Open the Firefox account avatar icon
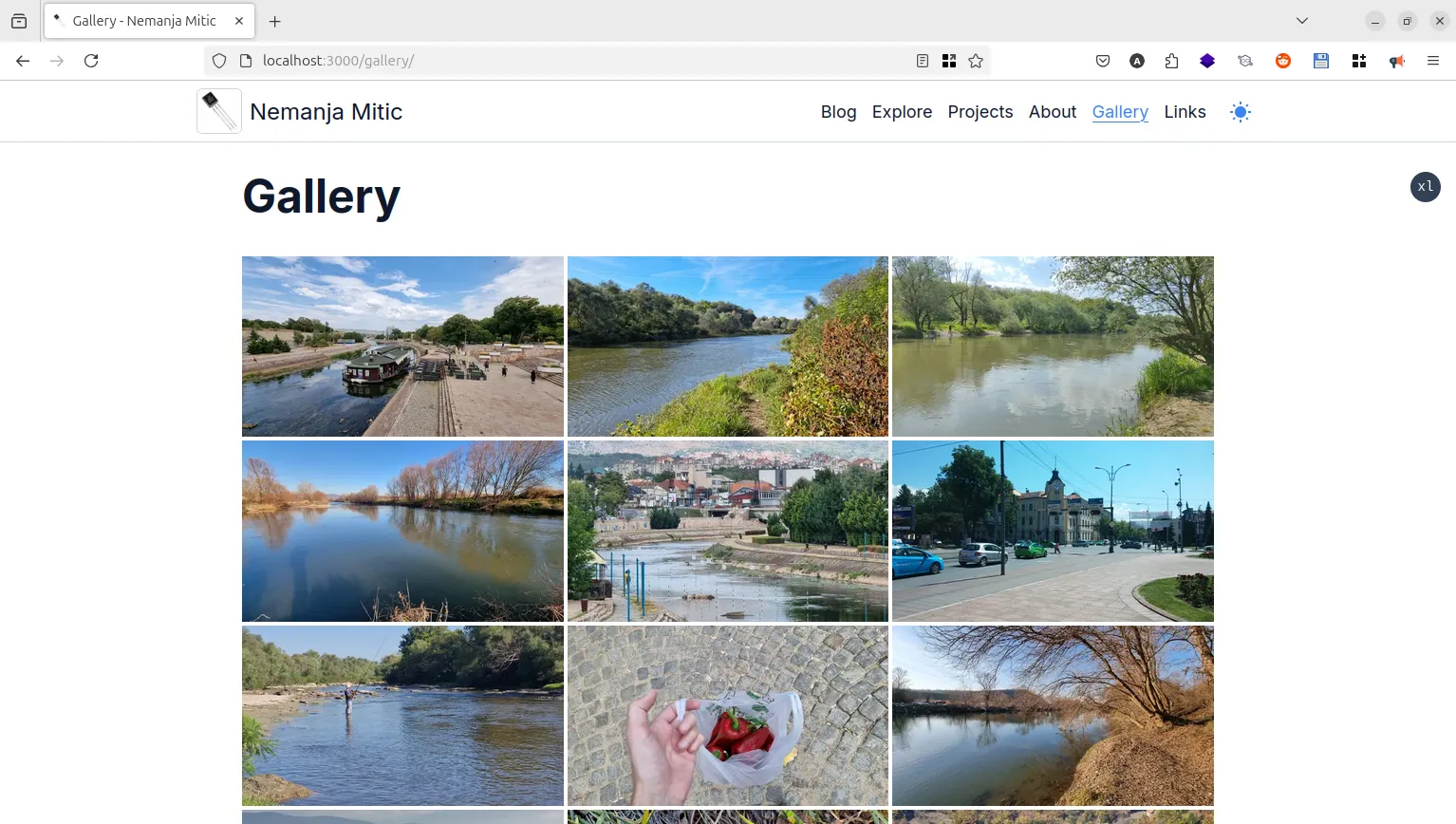1456x824 pixels. tap(1137, 60)
